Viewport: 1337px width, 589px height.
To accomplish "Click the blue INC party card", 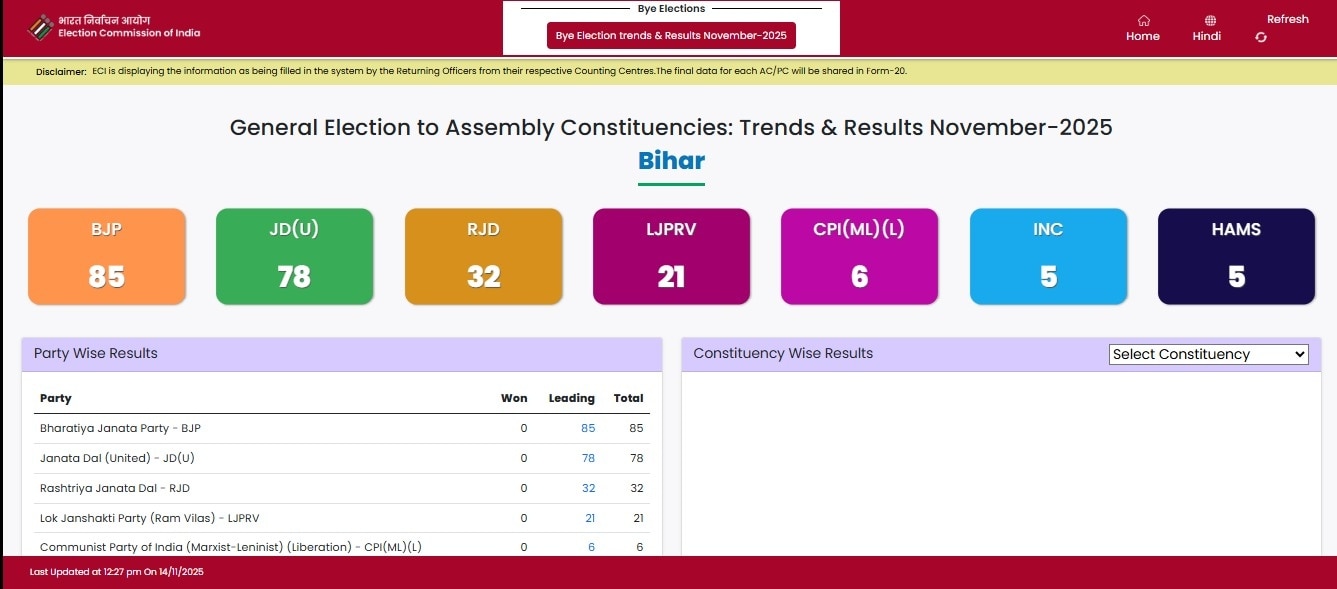I will coord(1048,256).
